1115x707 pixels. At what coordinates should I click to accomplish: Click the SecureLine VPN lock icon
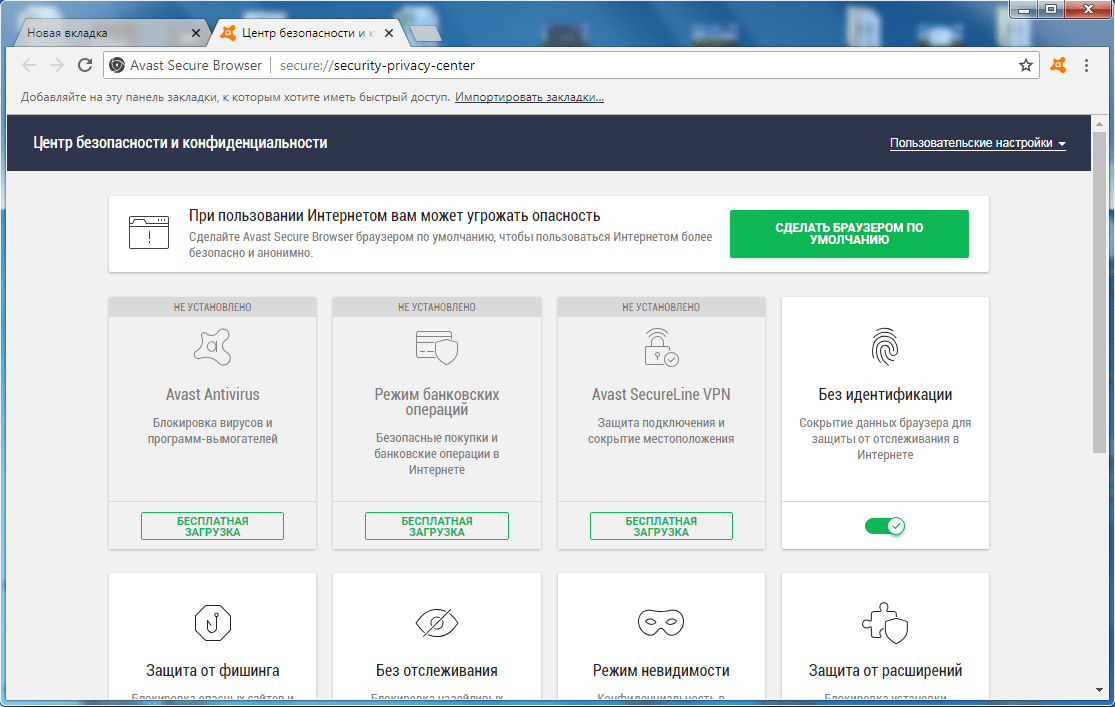point(661,347)
